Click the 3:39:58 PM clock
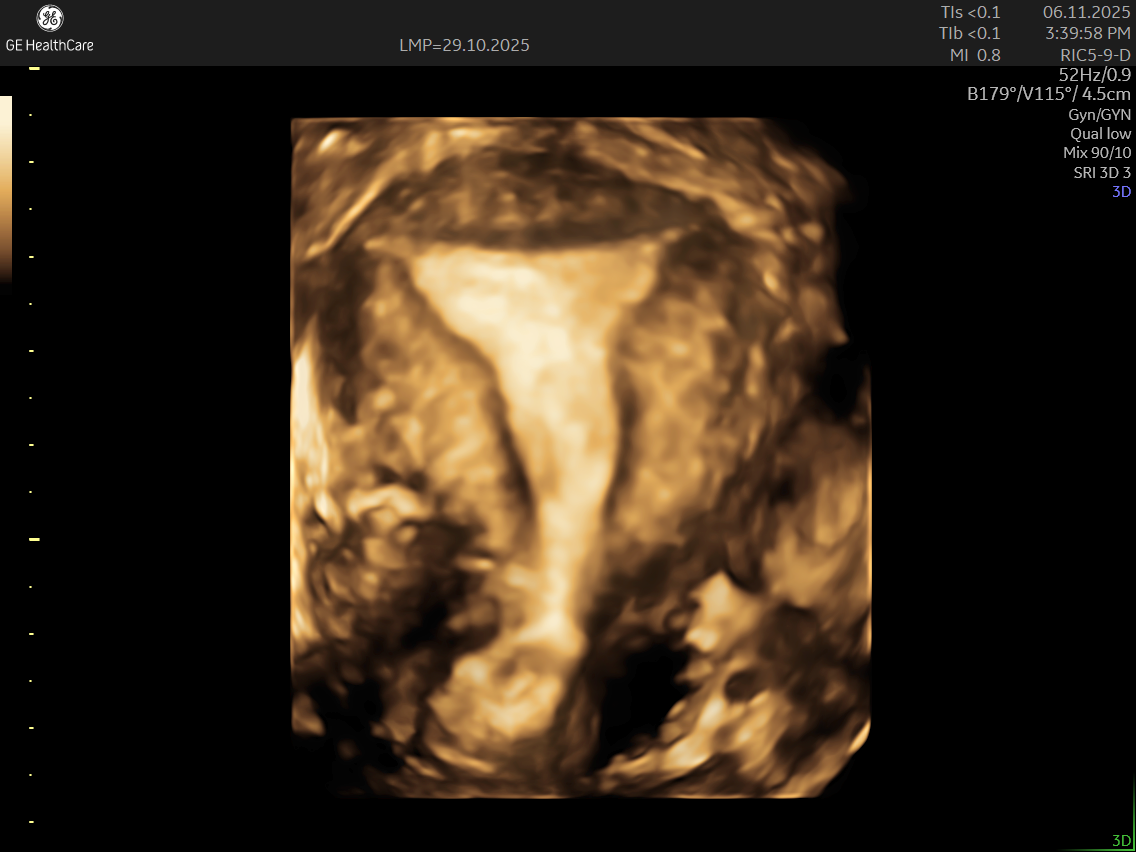 pyautogui.click(x=1088, y=33)
